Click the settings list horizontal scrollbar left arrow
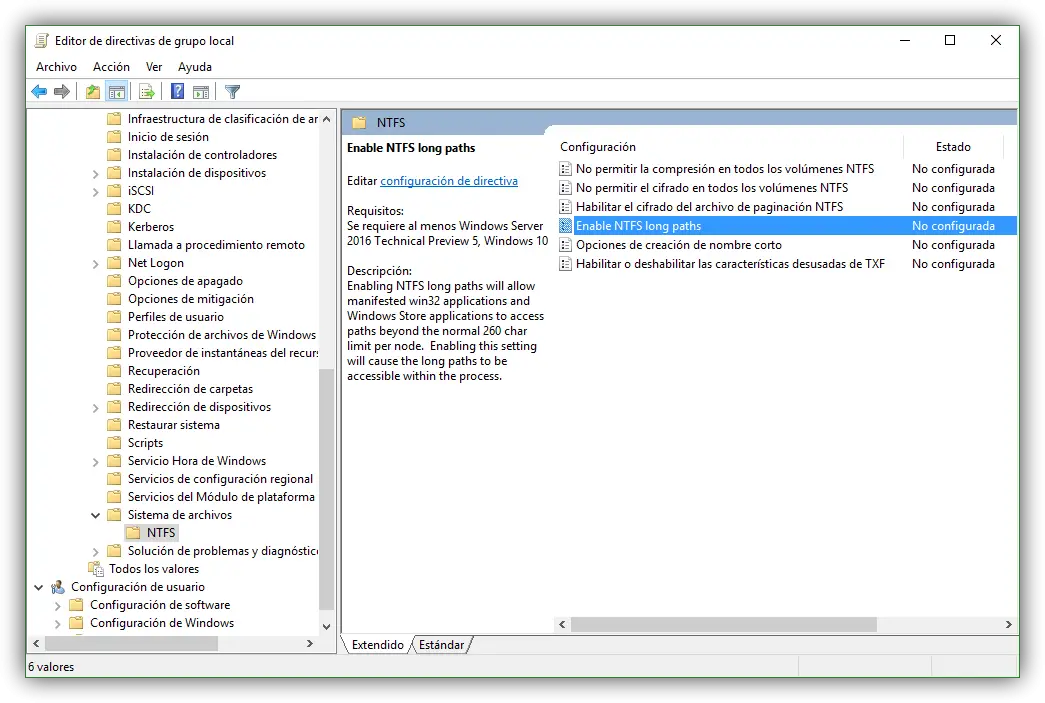This screenshot has width=1045, height=703. click(562, 624)
